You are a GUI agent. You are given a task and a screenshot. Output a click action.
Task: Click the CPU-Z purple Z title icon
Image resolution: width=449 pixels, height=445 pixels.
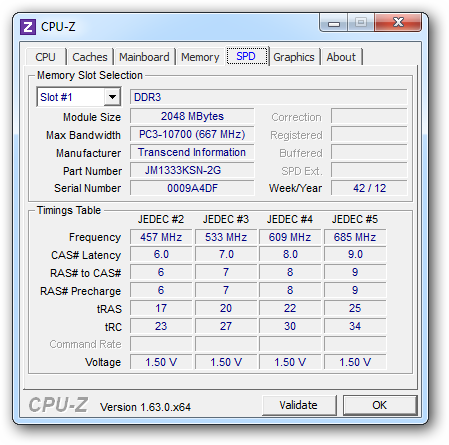28,27
